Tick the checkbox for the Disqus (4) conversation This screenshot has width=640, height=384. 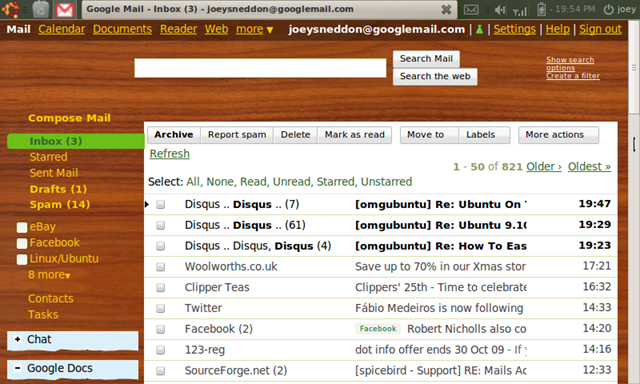[160, 246]
